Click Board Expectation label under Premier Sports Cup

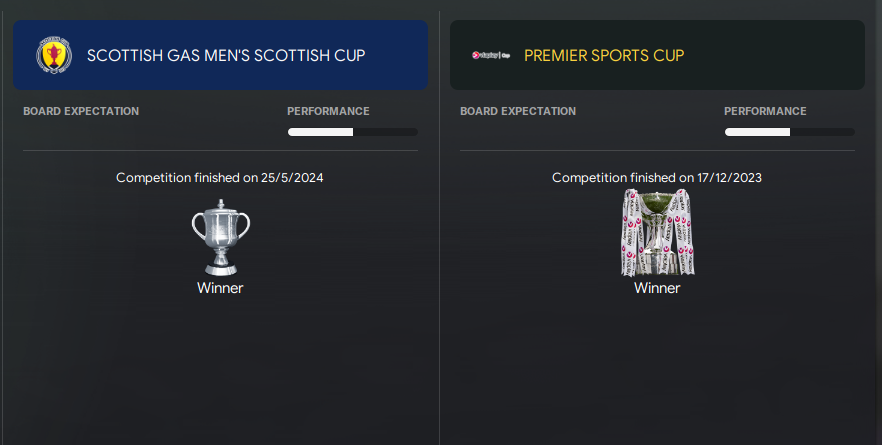pos(518,111)
